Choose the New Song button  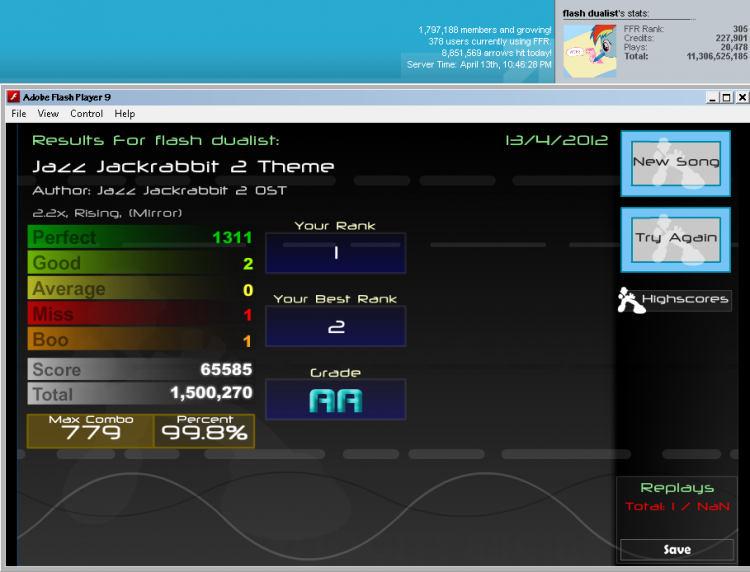(x=675, y=164)
